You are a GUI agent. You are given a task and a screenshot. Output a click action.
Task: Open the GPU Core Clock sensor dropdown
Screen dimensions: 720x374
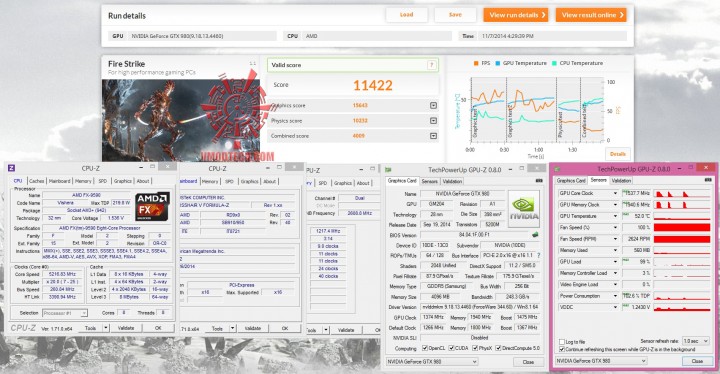[615, 193]
